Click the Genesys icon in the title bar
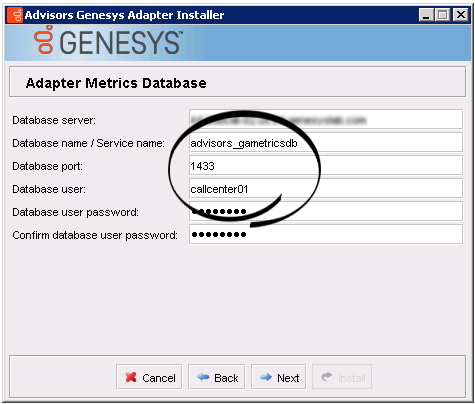The width and height of the screenshot is (475, 404). tap(15, 15)
